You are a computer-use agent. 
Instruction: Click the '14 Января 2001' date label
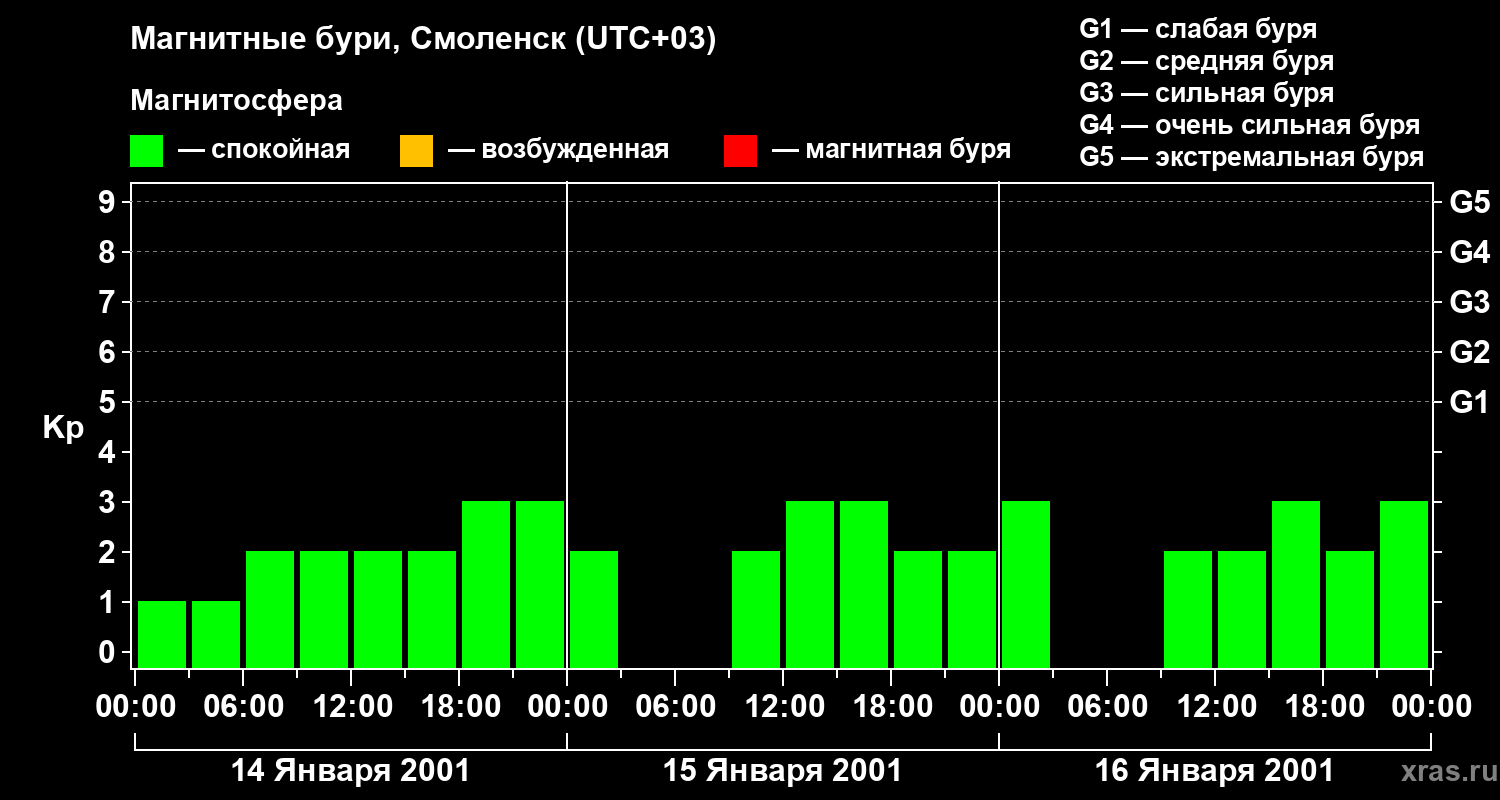350,771
